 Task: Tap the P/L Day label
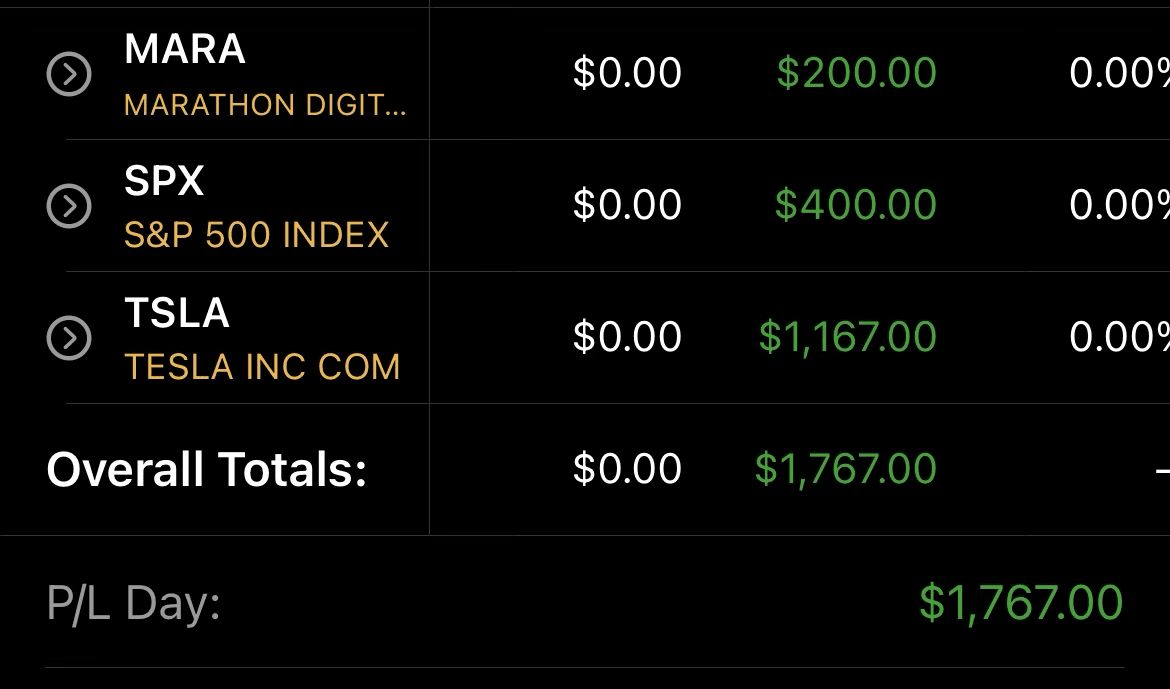[x=133, y=603]
